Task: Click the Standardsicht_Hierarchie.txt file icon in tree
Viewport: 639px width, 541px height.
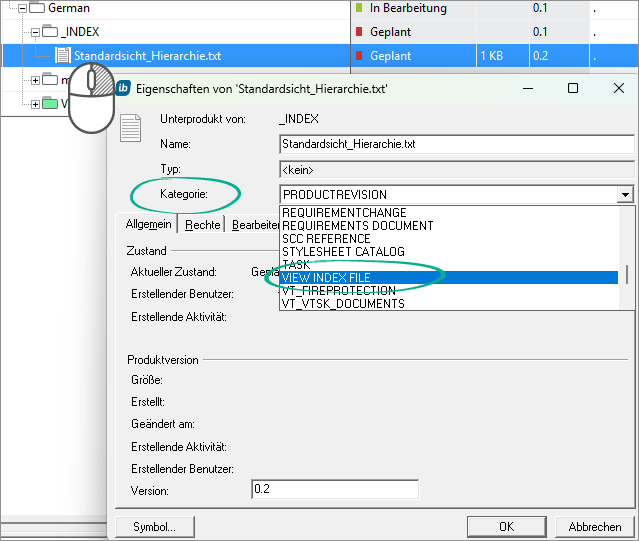Action: [x=63, y=56]
